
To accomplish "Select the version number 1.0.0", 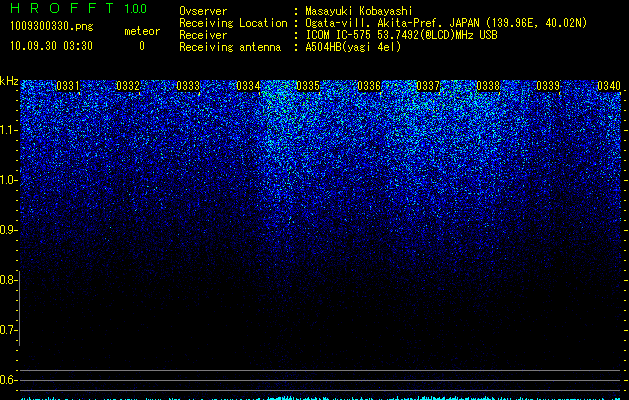I will tap(136, 9).
